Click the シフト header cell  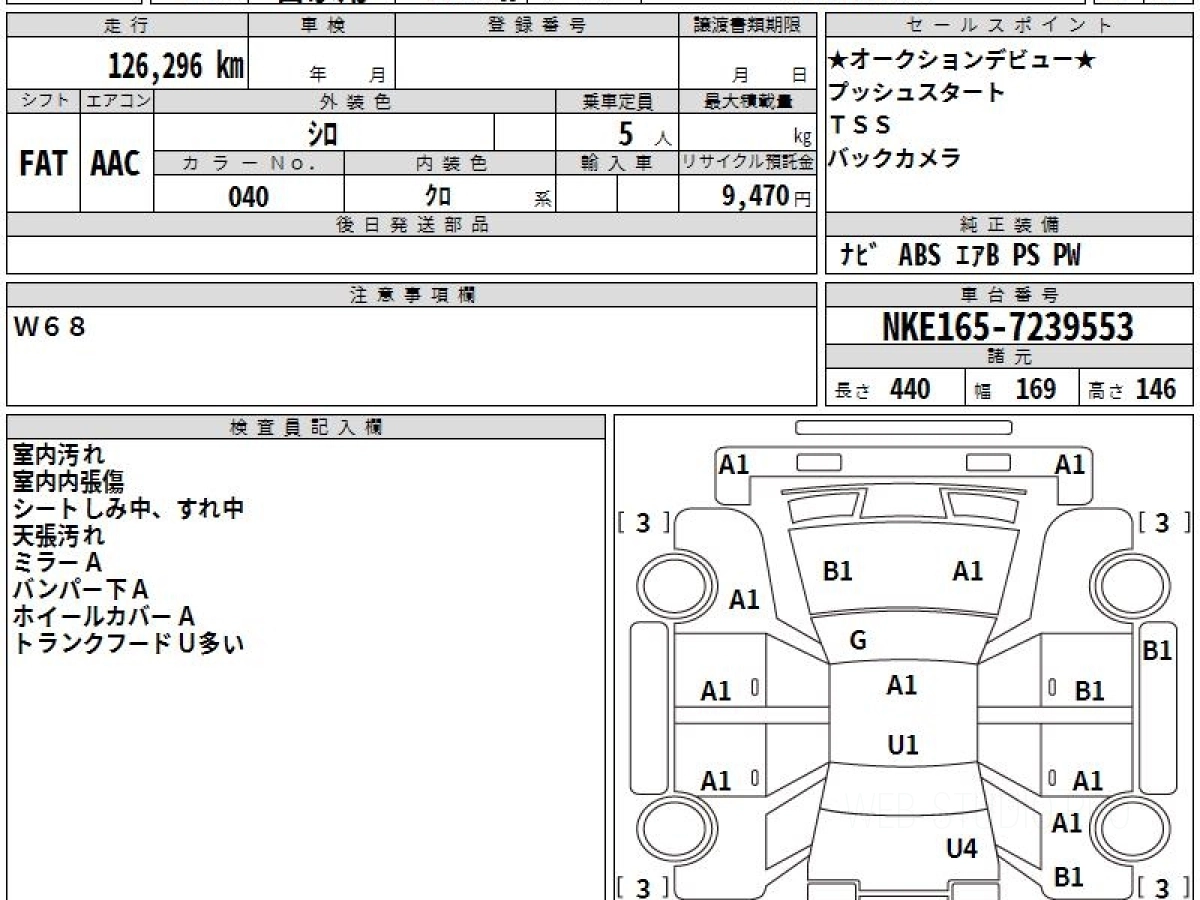click(43, 101)
